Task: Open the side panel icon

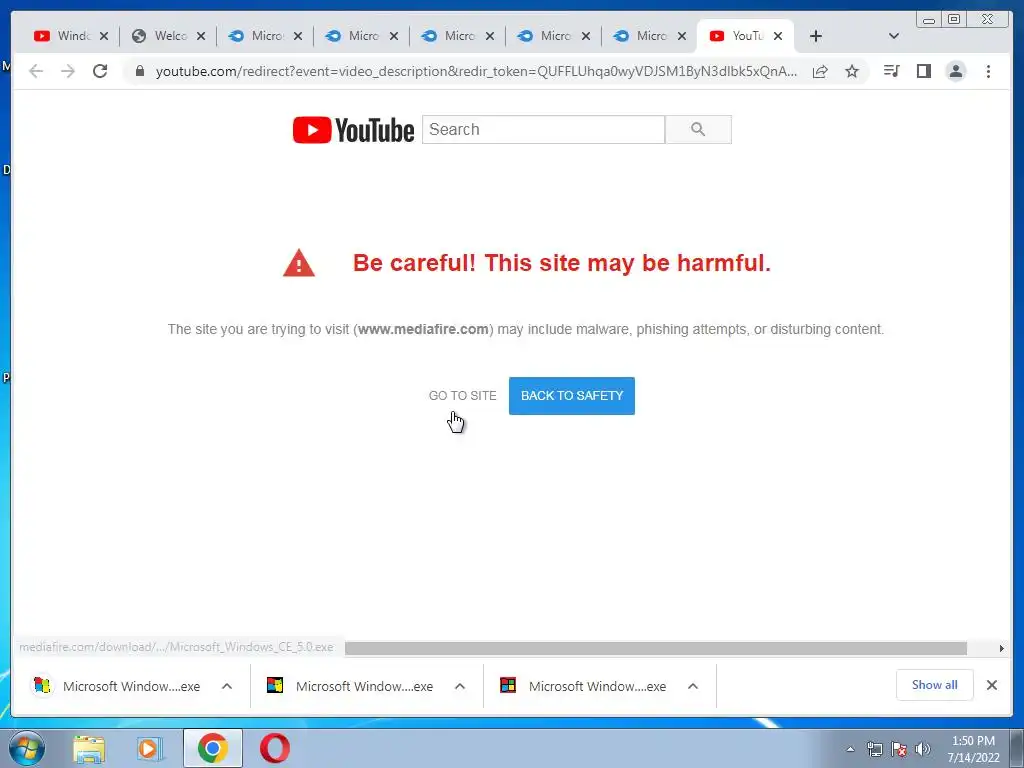Action: point(923,71)
